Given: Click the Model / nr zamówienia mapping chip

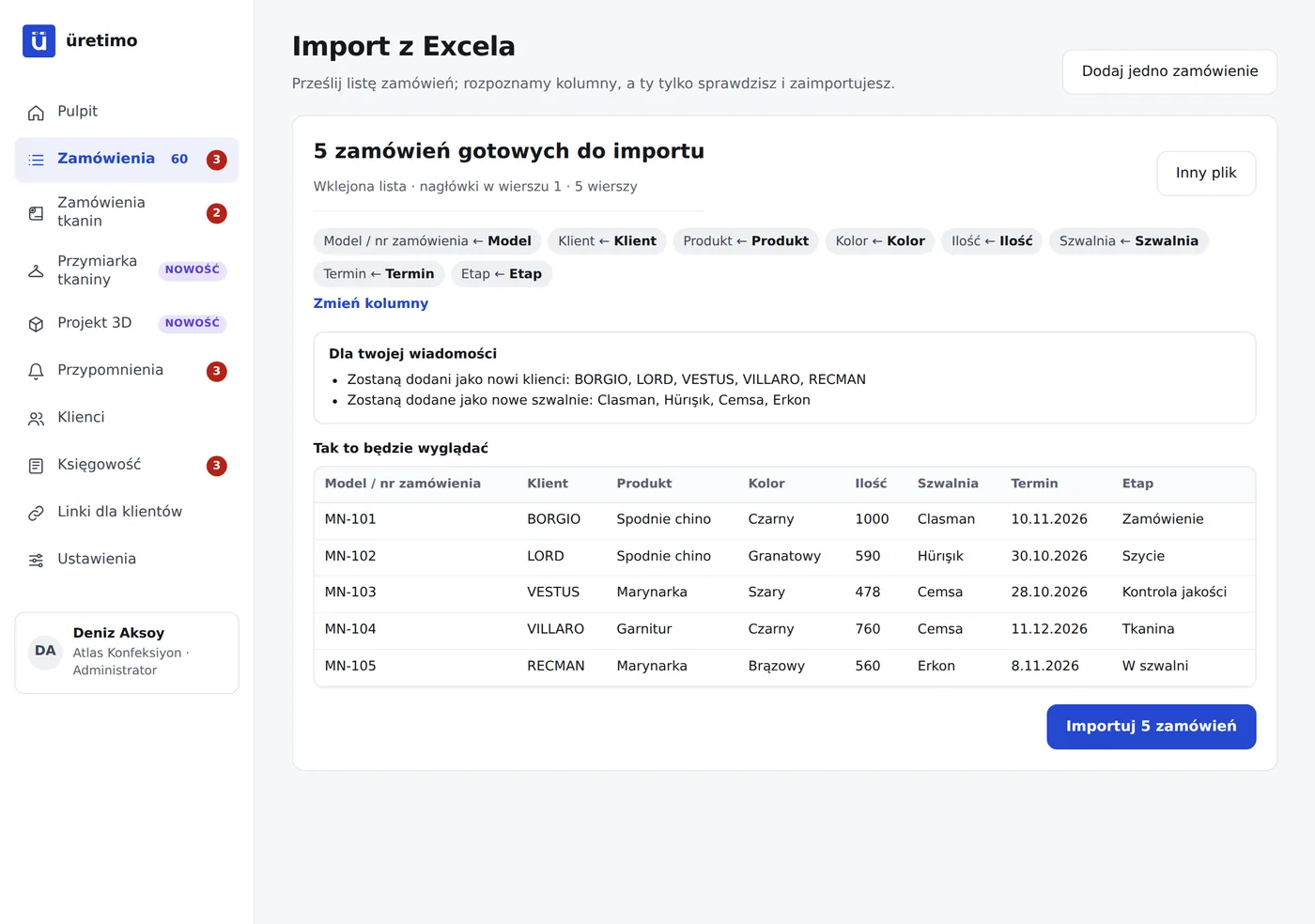Looking at the screenshot, I should [x=427, y=241].
